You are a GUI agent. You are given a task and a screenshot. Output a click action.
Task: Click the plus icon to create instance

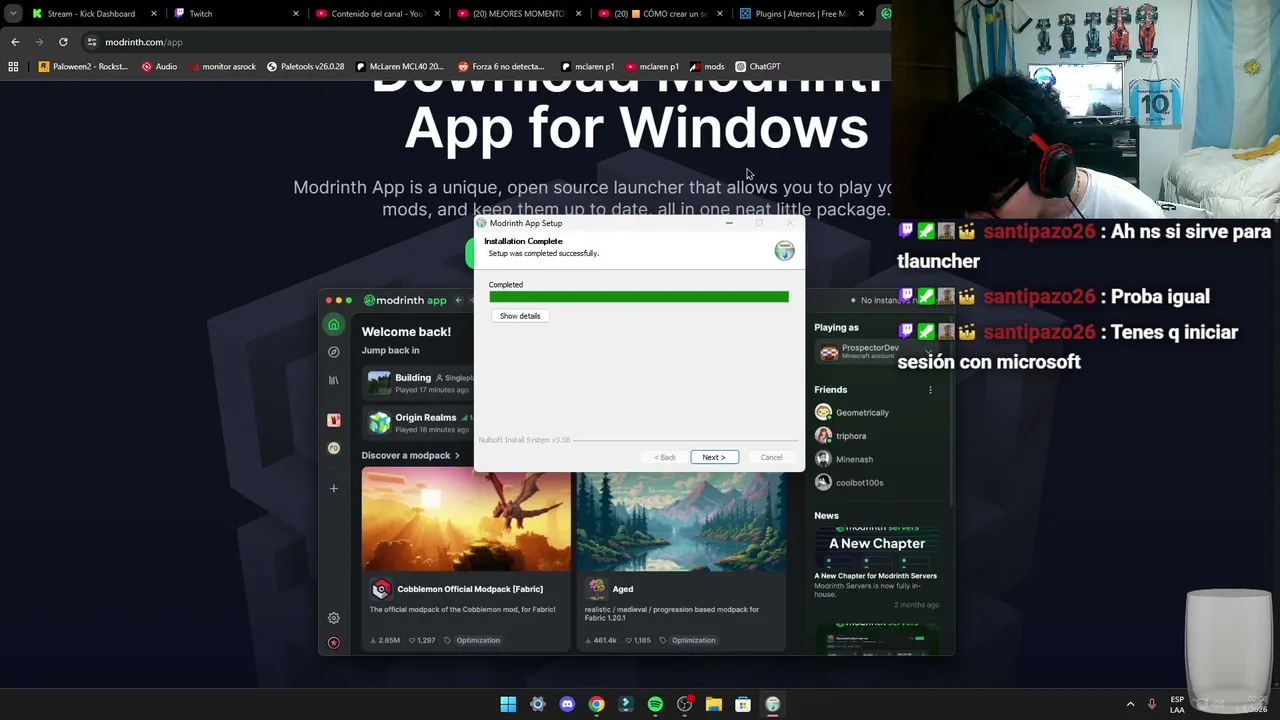click(334, 488)
